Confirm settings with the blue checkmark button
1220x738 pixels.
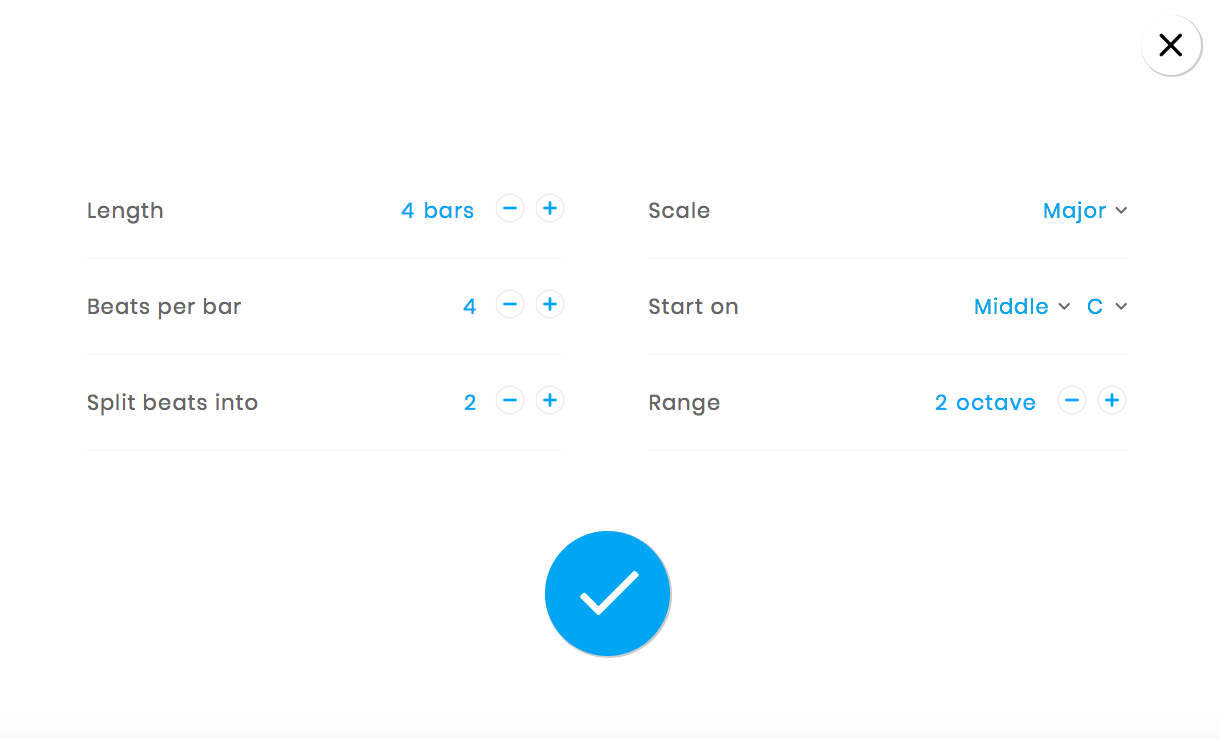(607, 592)
